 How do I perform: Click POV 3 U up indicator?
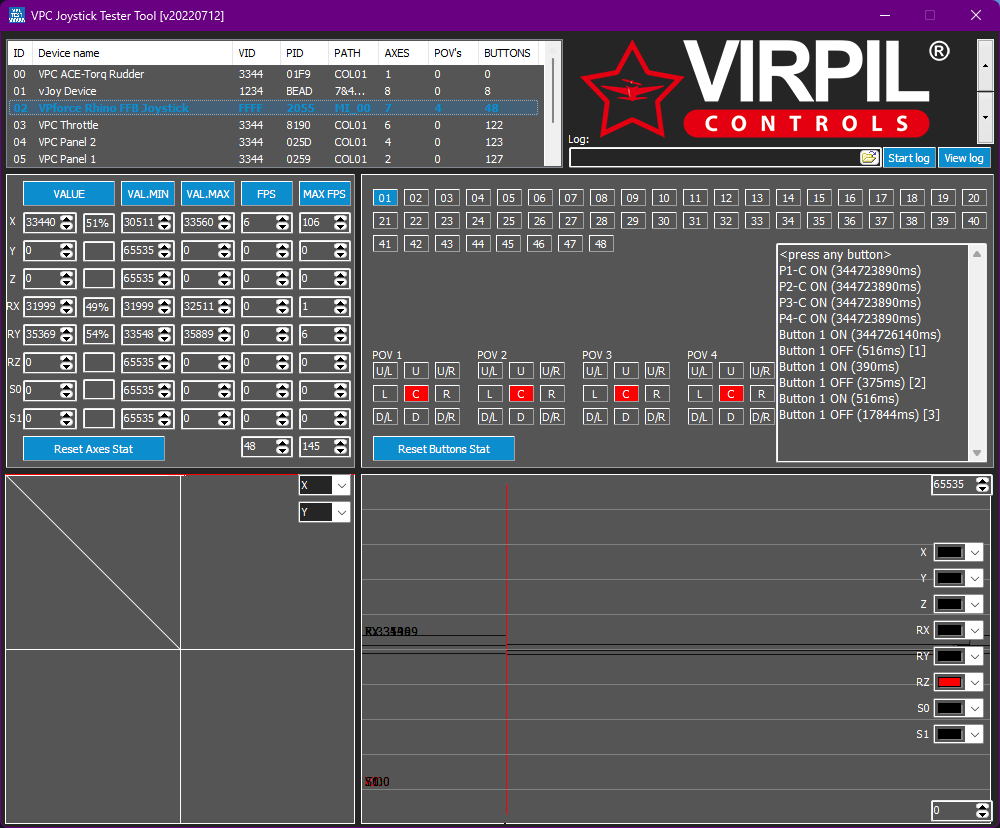click(626, 371)
